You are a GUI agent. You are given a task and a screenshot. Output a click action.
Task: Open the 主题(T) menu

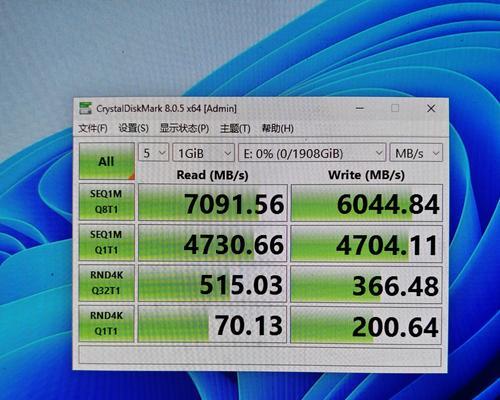pyautogui.click(x=235, y=128)
